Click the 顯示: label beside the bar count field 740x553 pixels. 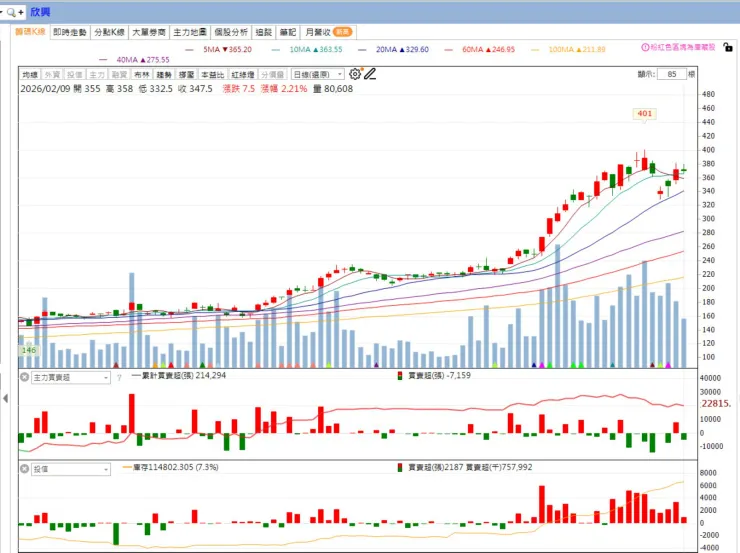[x=647, y=74]
